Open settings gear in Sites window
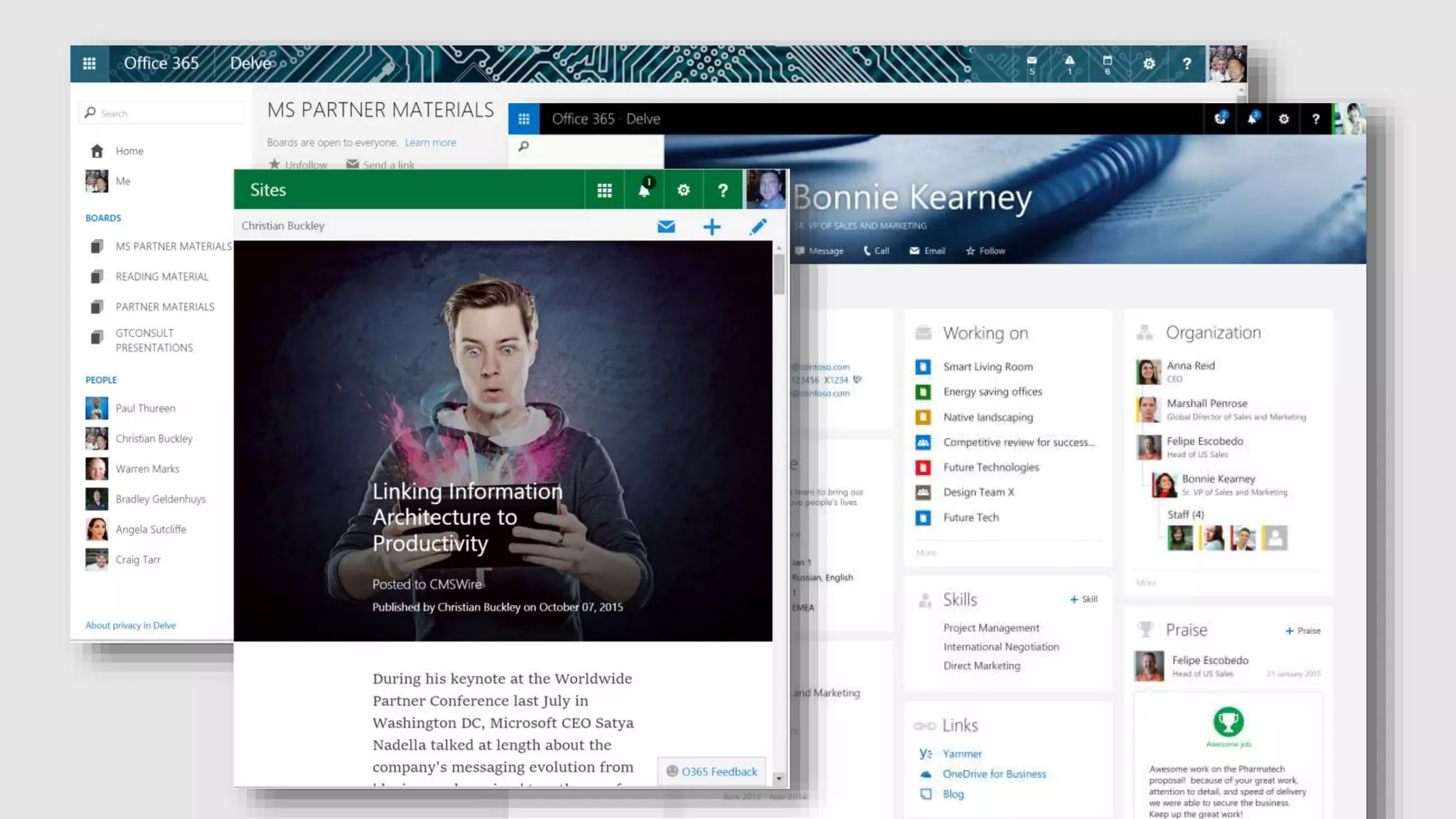This screenshot has height=819, width=1456. point(683,190)
